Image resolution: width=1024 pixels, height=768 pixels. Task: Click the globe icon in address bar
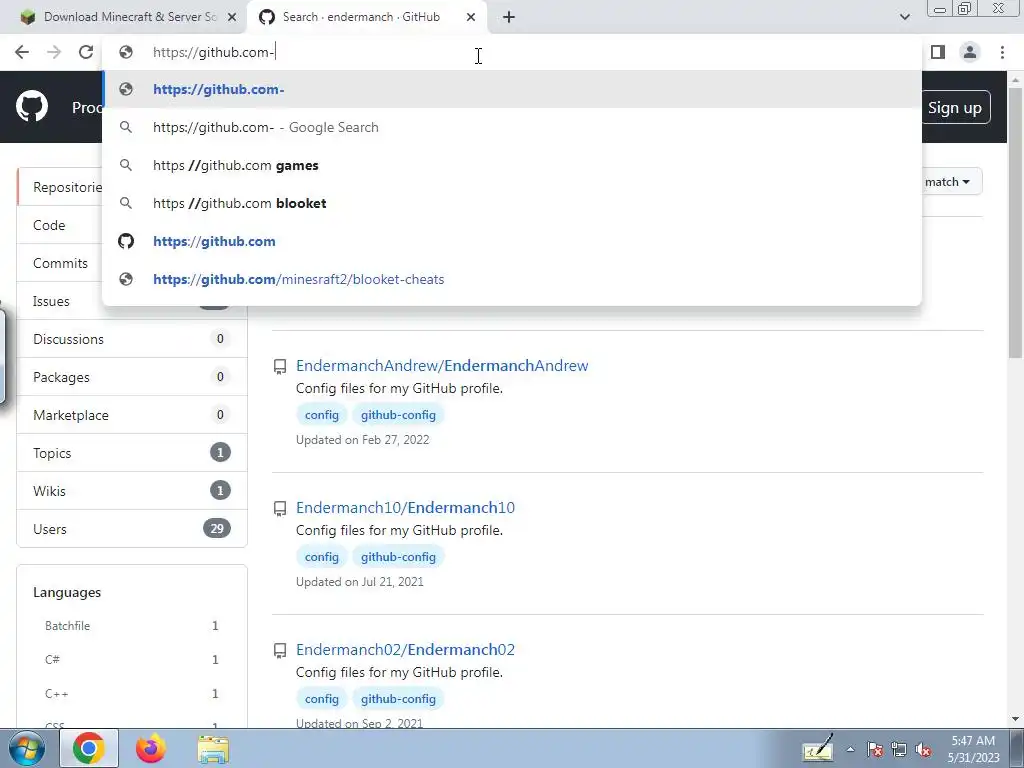point(126,52)
